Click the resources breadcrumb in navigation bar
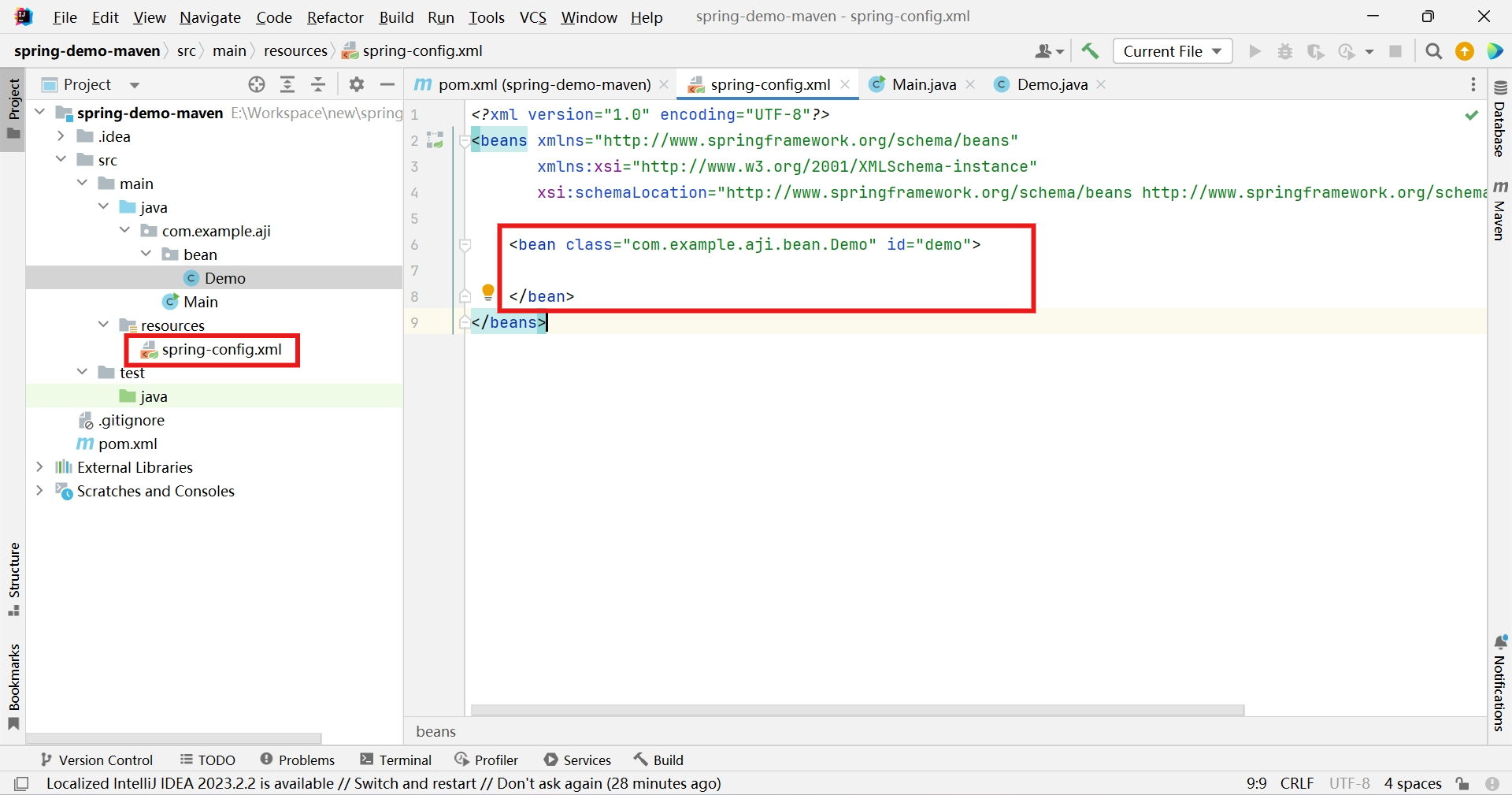The width and height of the screenshot is (1512, 795). coord(295,50)
